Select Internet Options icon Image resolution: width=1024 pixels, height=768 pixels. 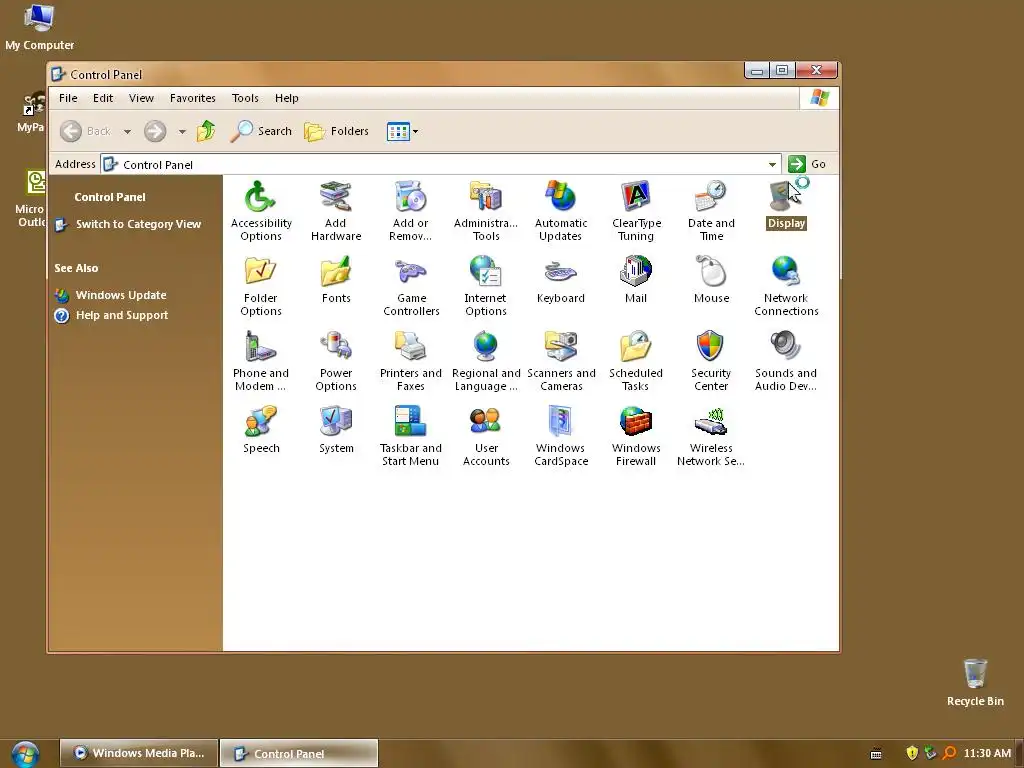[486, 285]
